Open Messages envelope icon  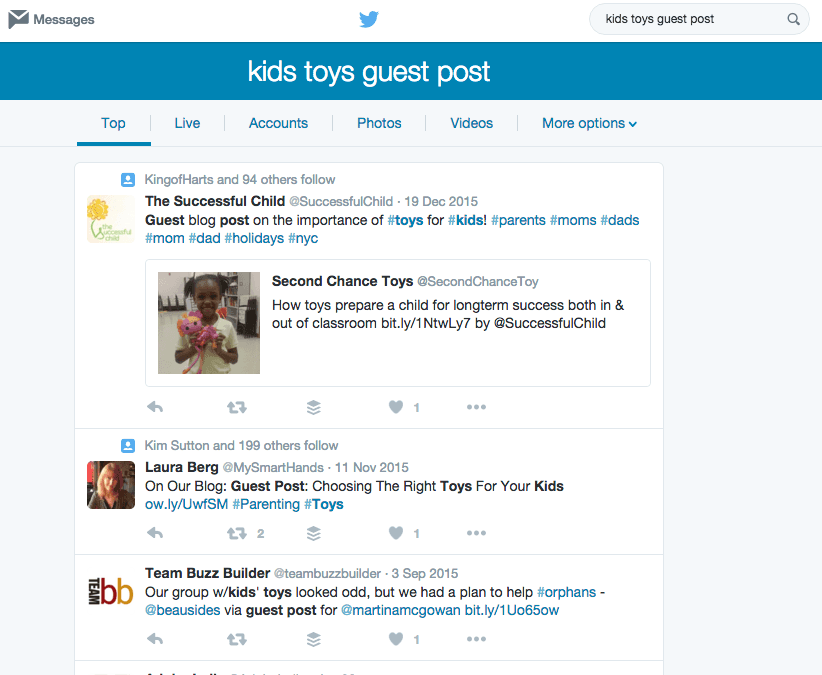click(x=19, y=19)
